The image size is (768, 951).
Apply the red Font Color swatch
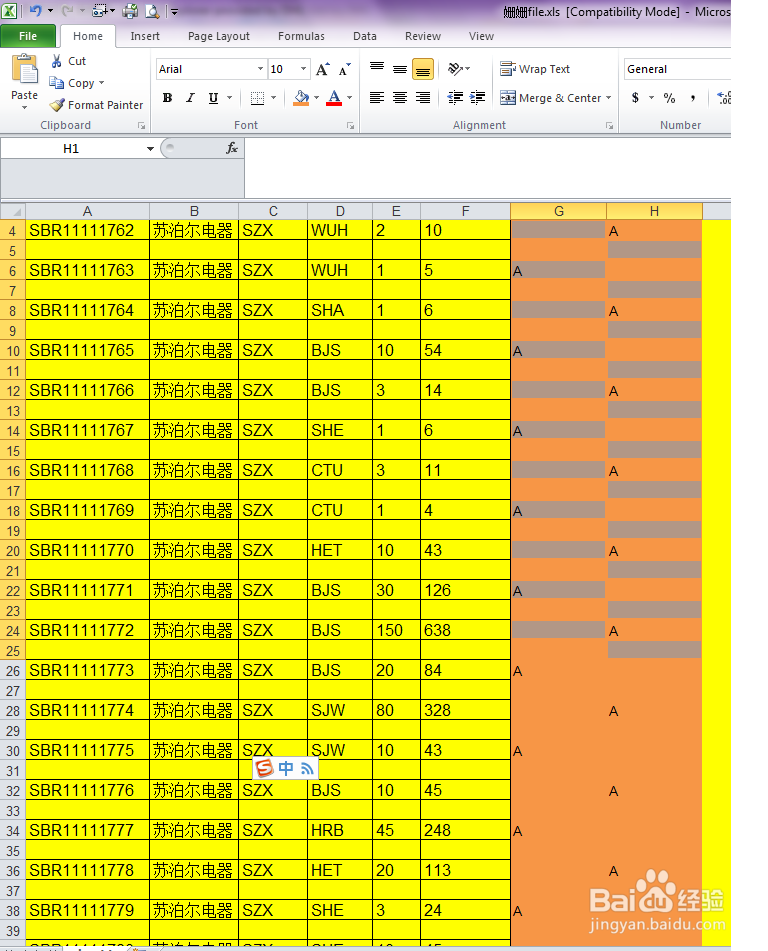click(x=334, y=98)
